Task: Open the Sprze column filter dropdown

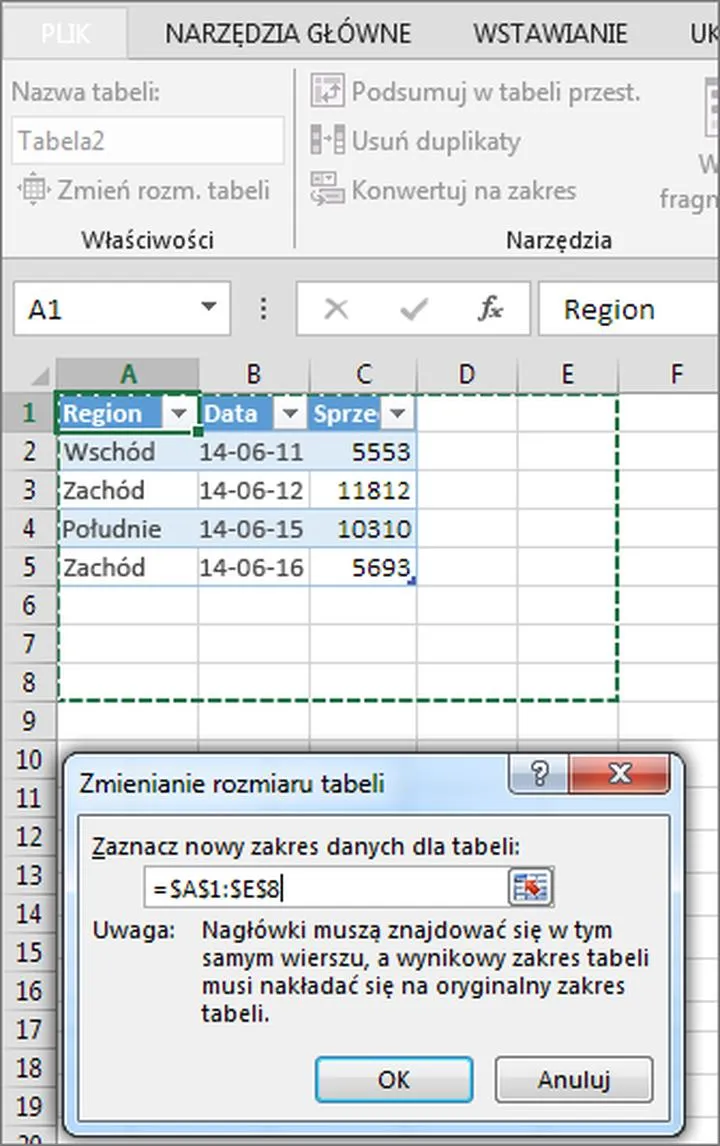Action: tap(398, 413)
